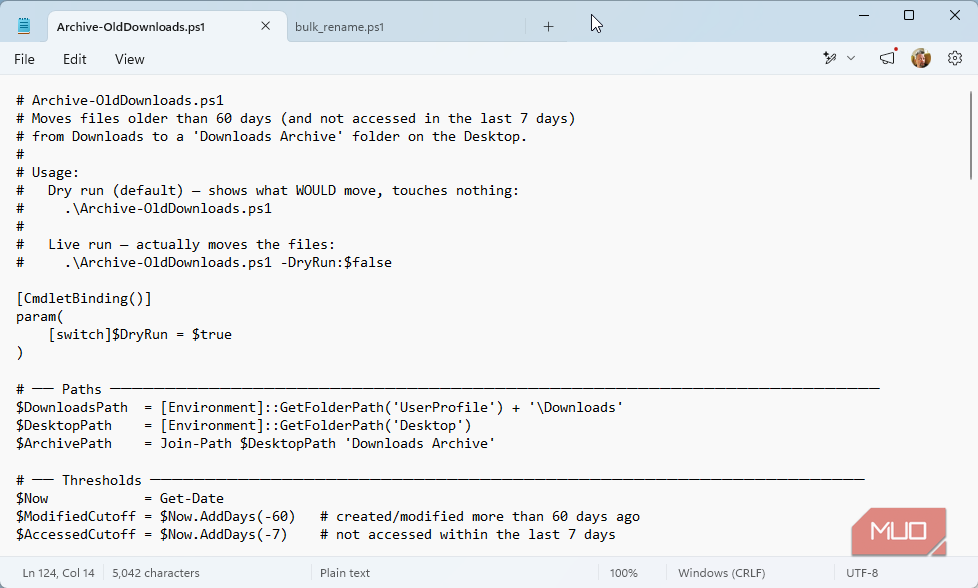Click the '# Moves files older than 60 days' line
The height and width of the screenshot is (588, 978).
pyautogui.click(x=296, y=118)
